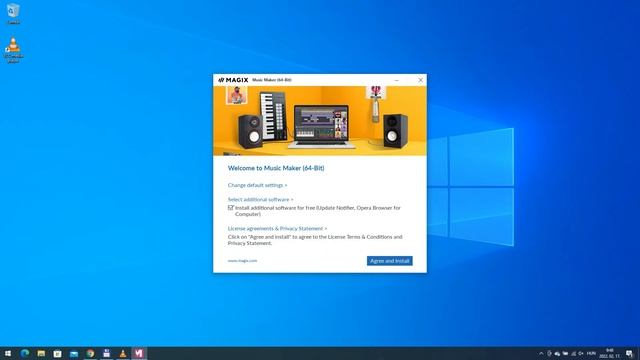Show hidden system tray icons

(541, 353)
